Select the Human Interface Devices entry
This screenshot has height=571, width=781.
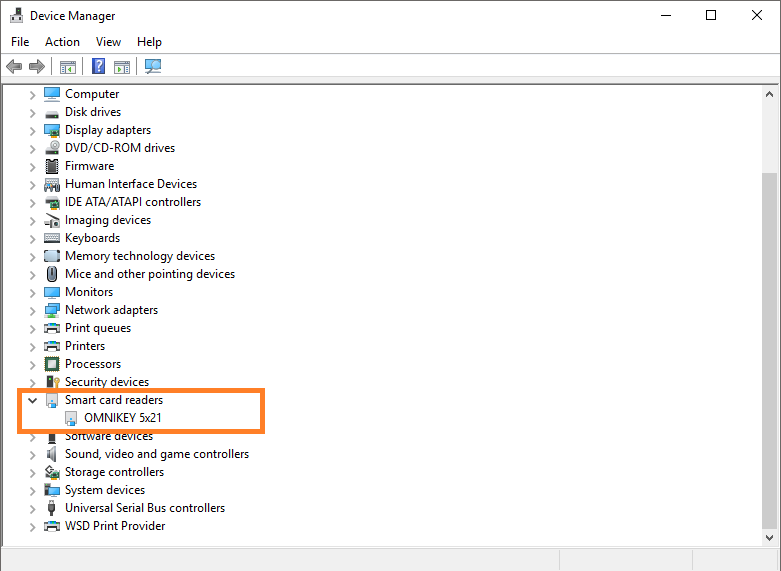[x=130, y=184]
